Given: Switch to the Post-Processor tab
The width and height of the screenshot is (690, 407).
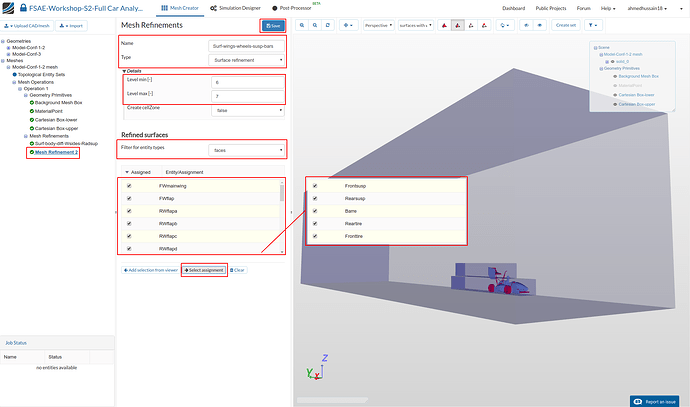Looking at the screenshot, I should [x=292, y=8].
